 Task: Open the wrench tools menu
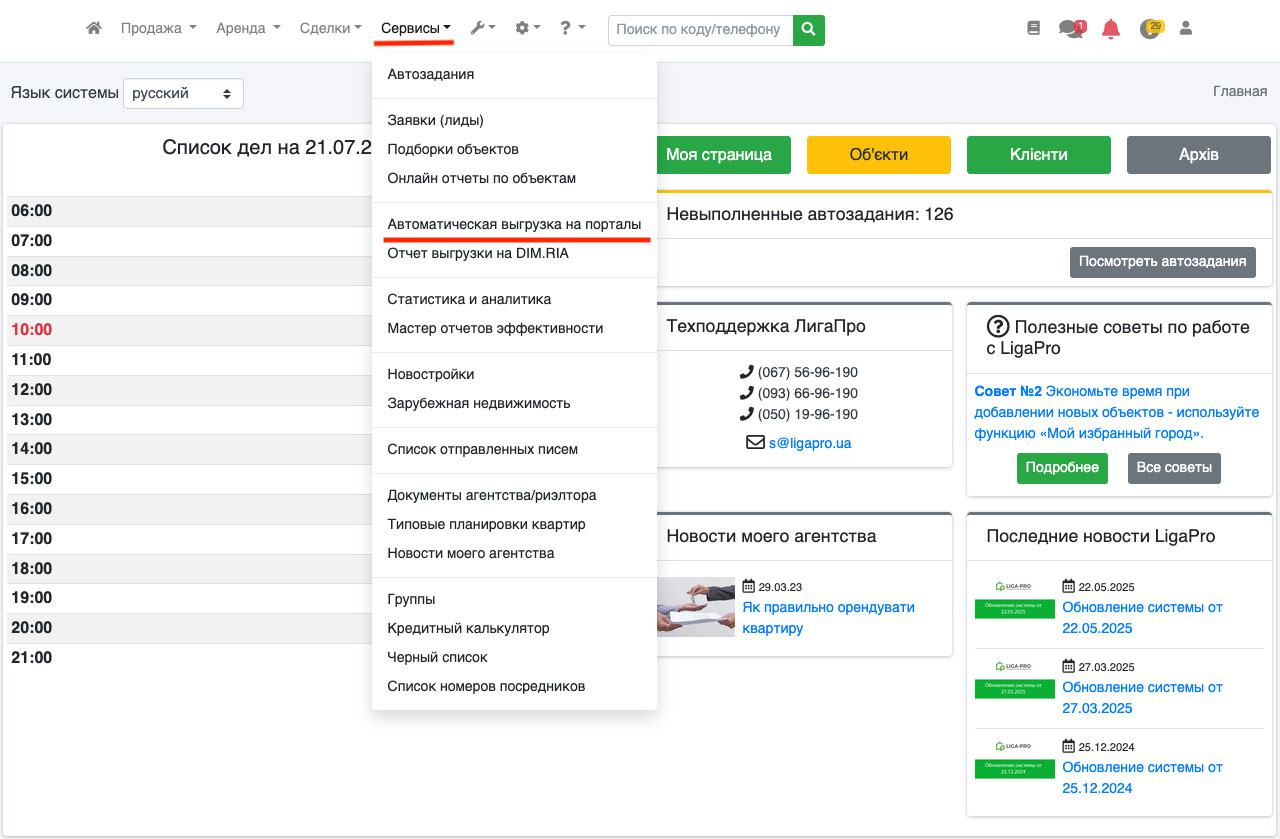[x=483, y=29]
